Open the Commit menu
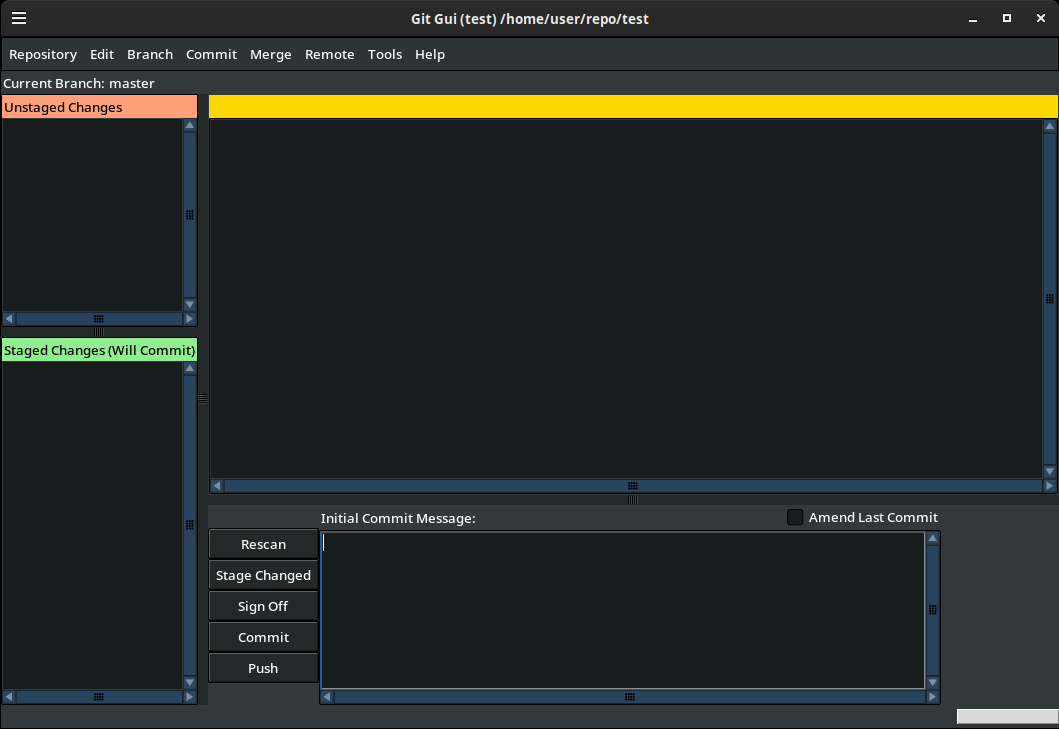 211,55
